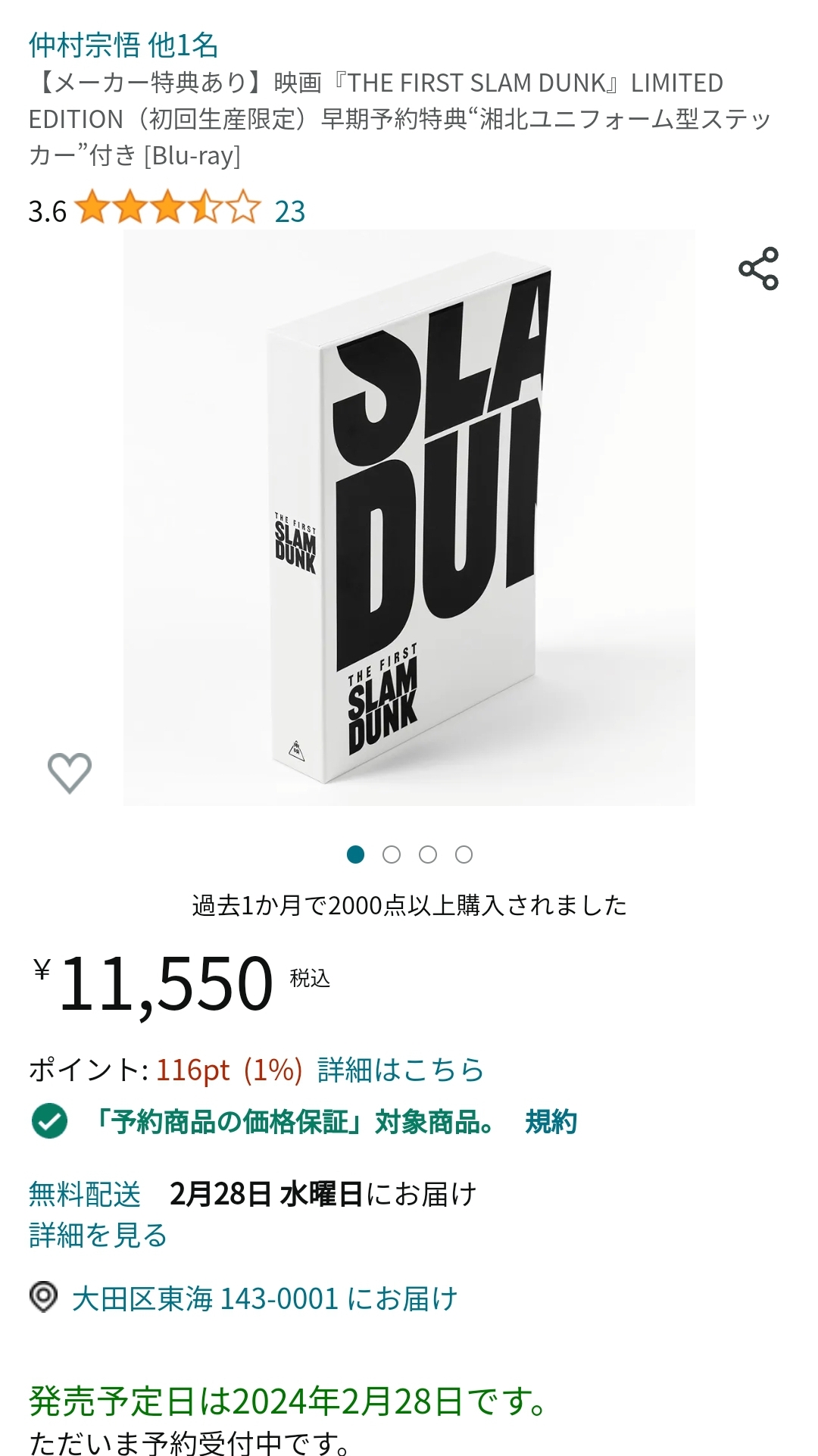The height and width of the screenshot is (1456, 818).
Task: Open 詳細はこちら points details link
Action: [x=401, y=1070]
